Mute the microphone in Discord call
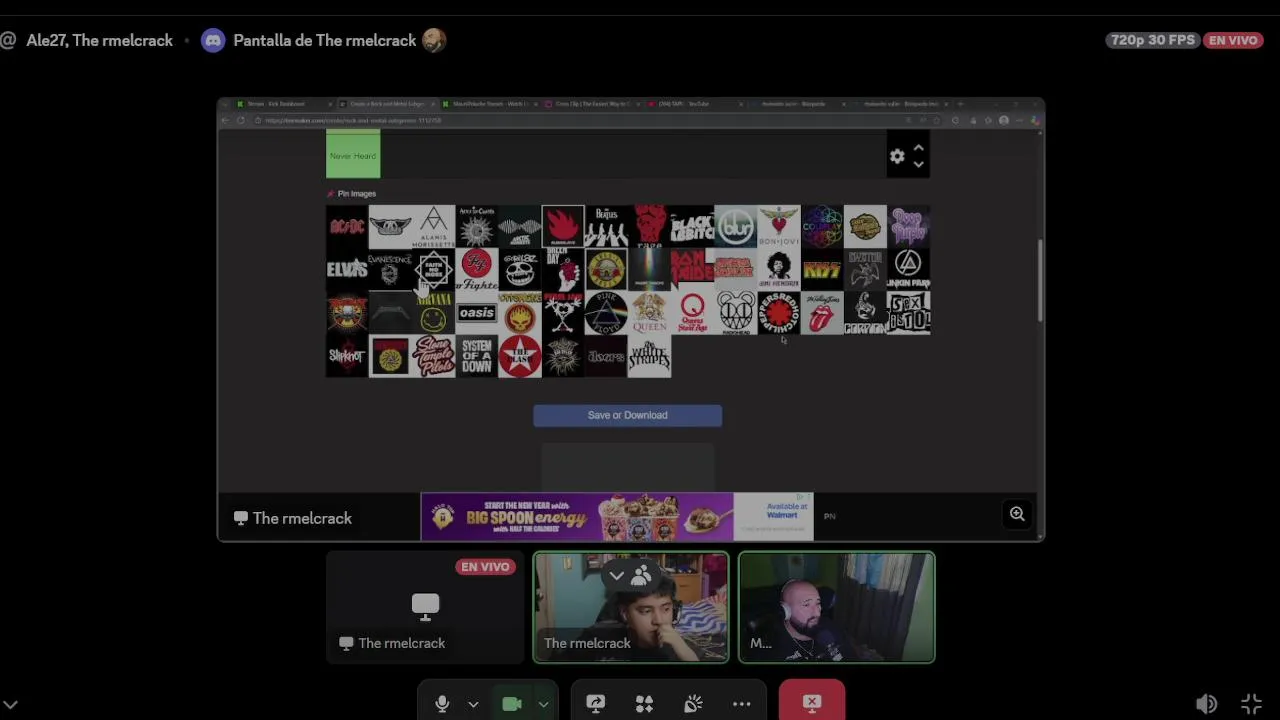This screenshot has height=720, width=1280. (x=442, y=704)
